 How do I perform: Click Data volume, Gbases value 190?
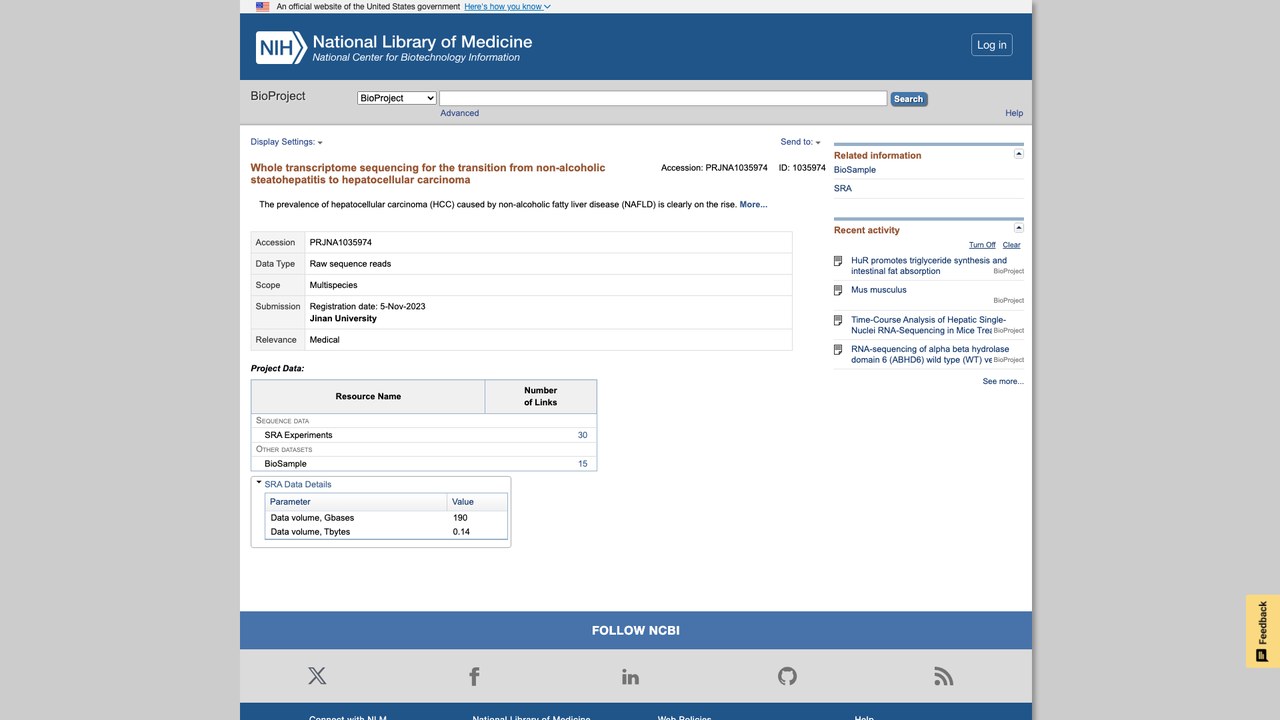460,518
